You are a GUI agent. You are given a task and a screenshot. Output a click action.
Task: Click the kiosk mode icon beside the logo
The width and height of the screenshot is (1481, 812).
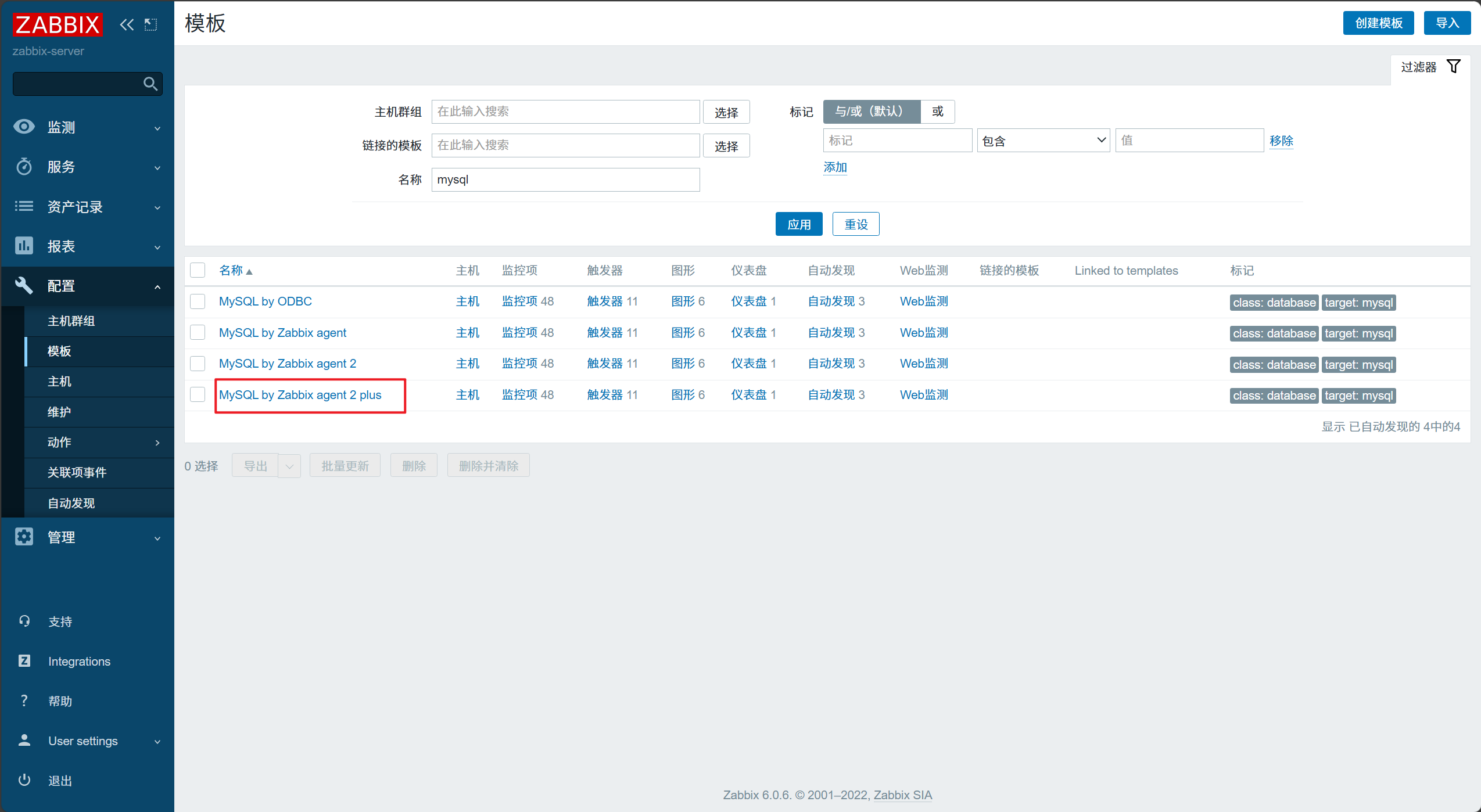point(151,24)
